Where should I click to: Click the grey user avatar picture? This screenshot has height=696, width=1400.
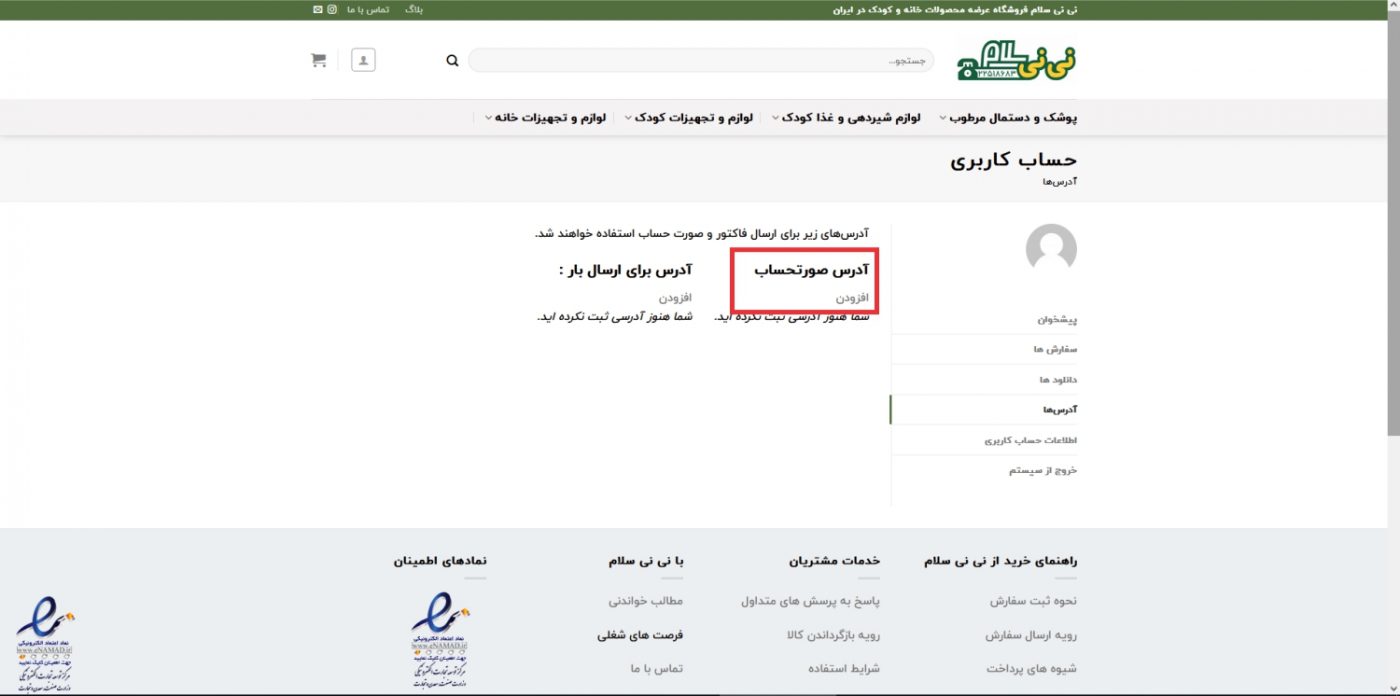click(x=1050, y=249)
